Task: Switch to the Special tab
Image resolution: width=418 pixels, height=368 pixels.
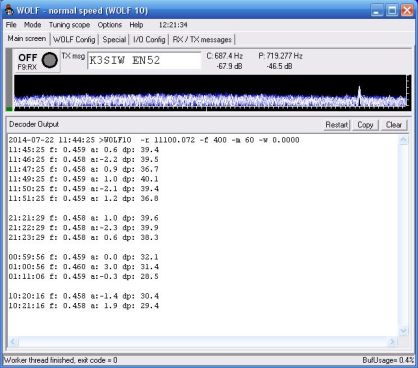Action: (x=114, y=40)
